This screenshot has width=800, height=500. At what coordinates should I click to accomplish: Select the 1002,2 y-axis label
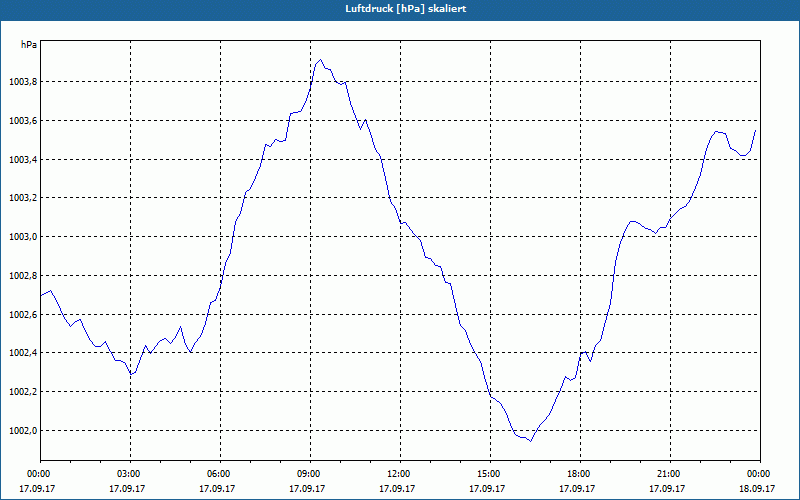pos(23,392)
